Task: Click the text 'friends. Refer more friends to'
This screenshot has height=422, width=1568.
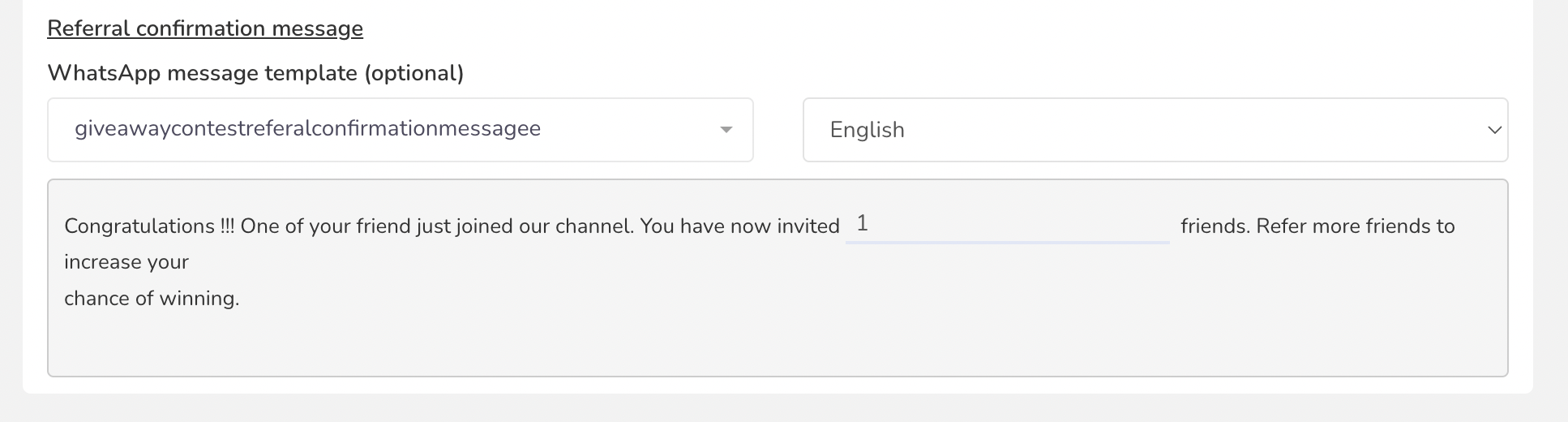Action: click(x=1317, y=226)
